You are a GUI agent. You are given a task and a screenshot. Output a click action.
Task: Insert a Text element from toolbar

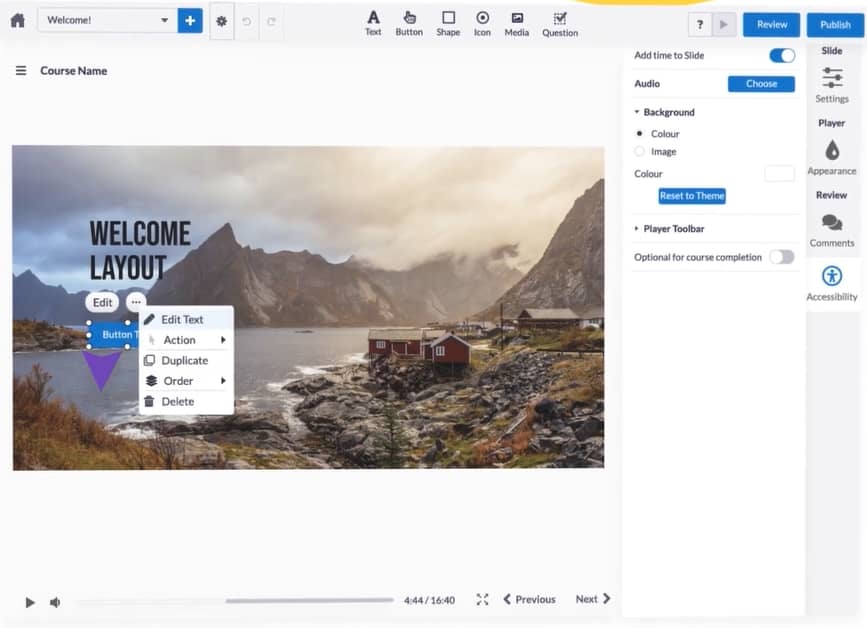tap(373, 23)
